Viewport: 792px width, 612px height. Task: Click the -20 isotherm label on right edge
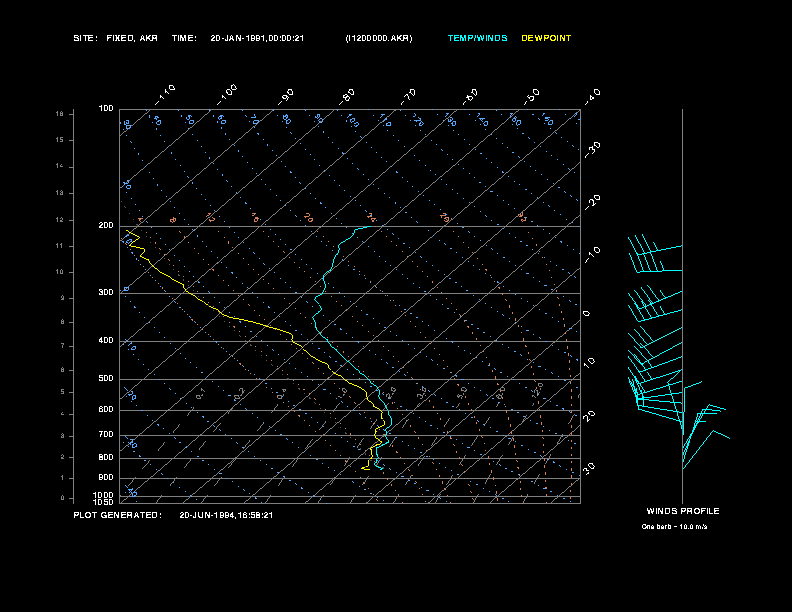[592, 202]
